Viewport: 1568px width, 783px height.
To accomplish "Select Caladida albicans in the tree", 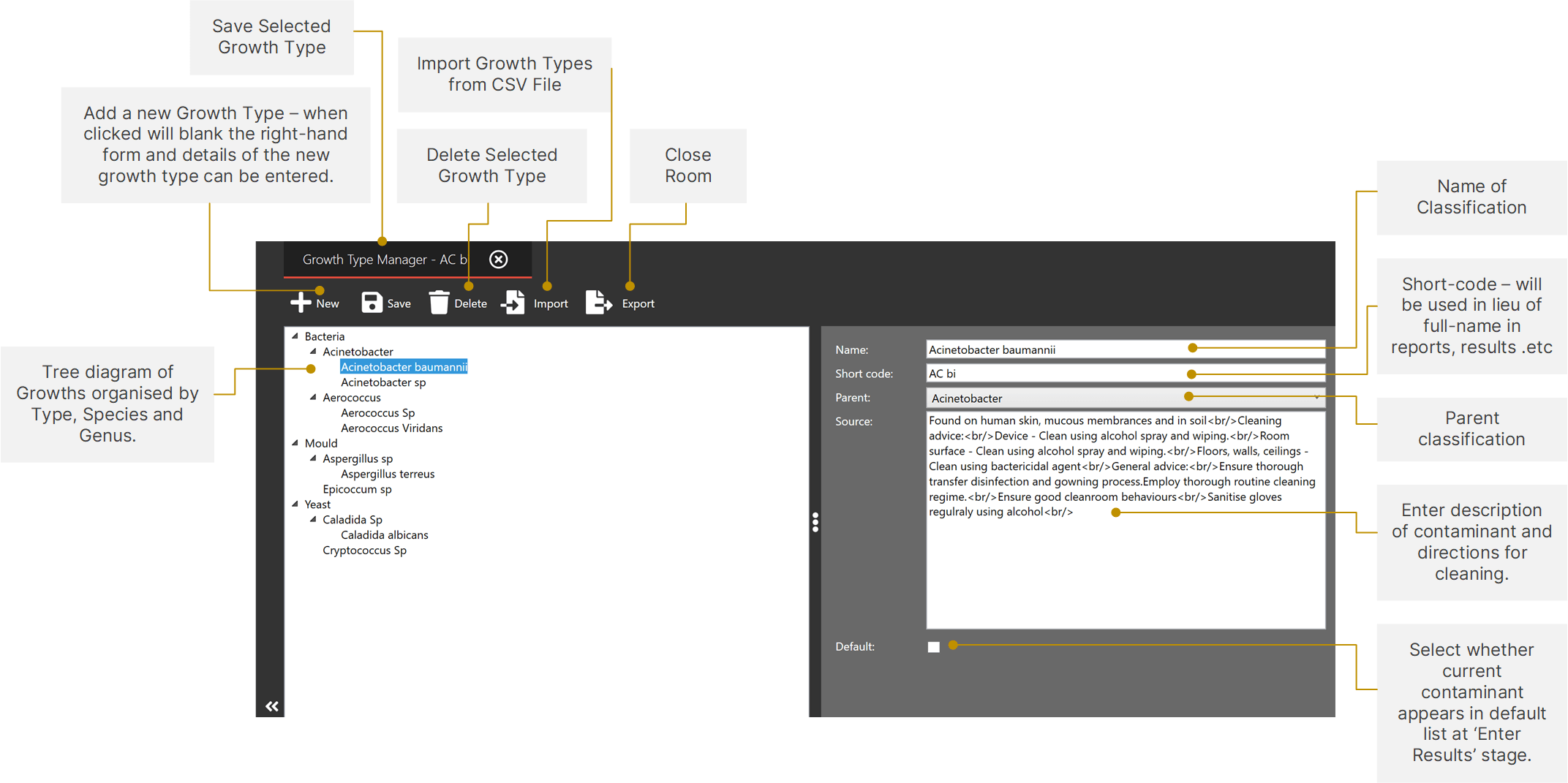I will 384,535.
